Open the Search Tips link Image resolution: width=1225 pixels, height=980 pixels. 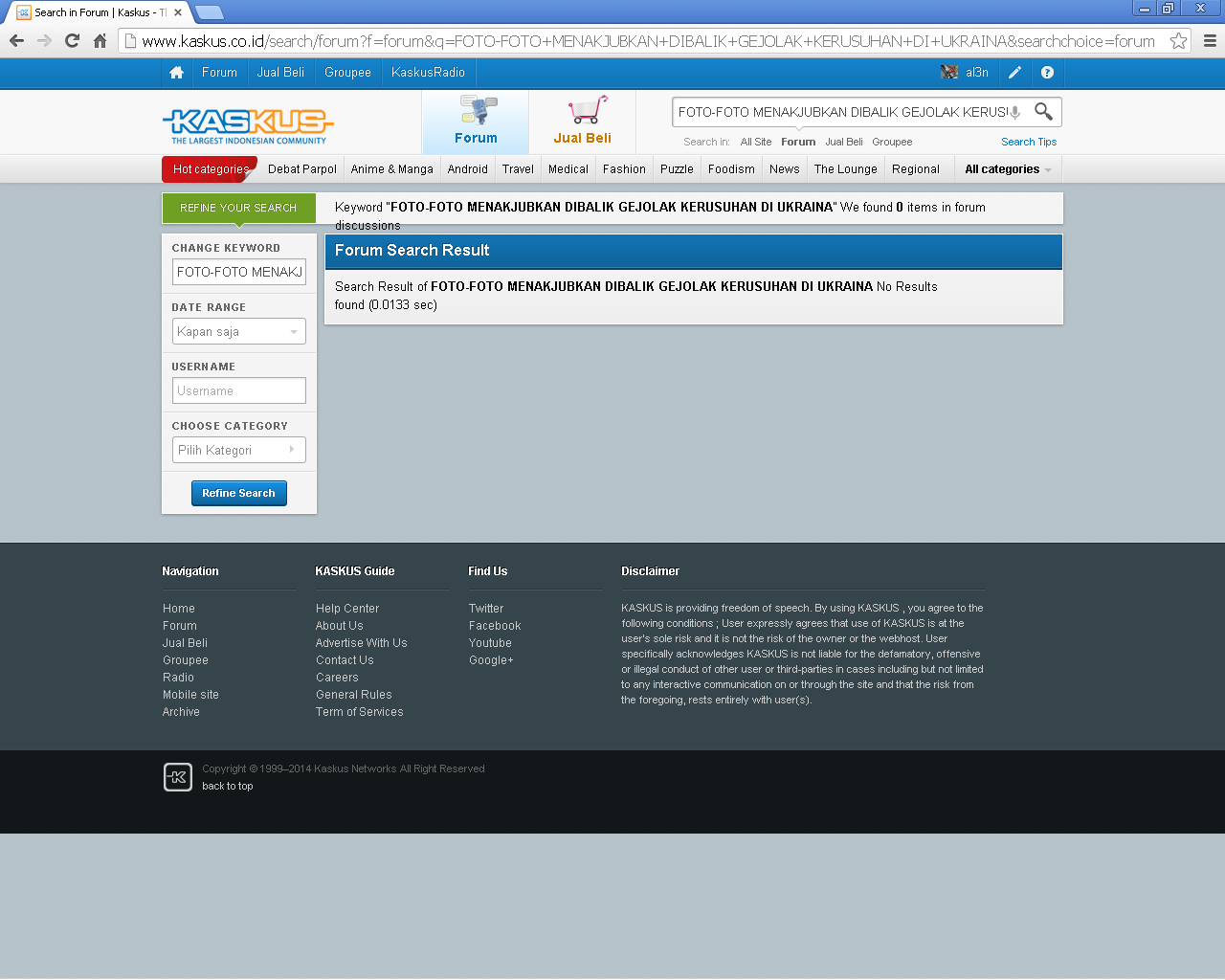[1029, 142]
